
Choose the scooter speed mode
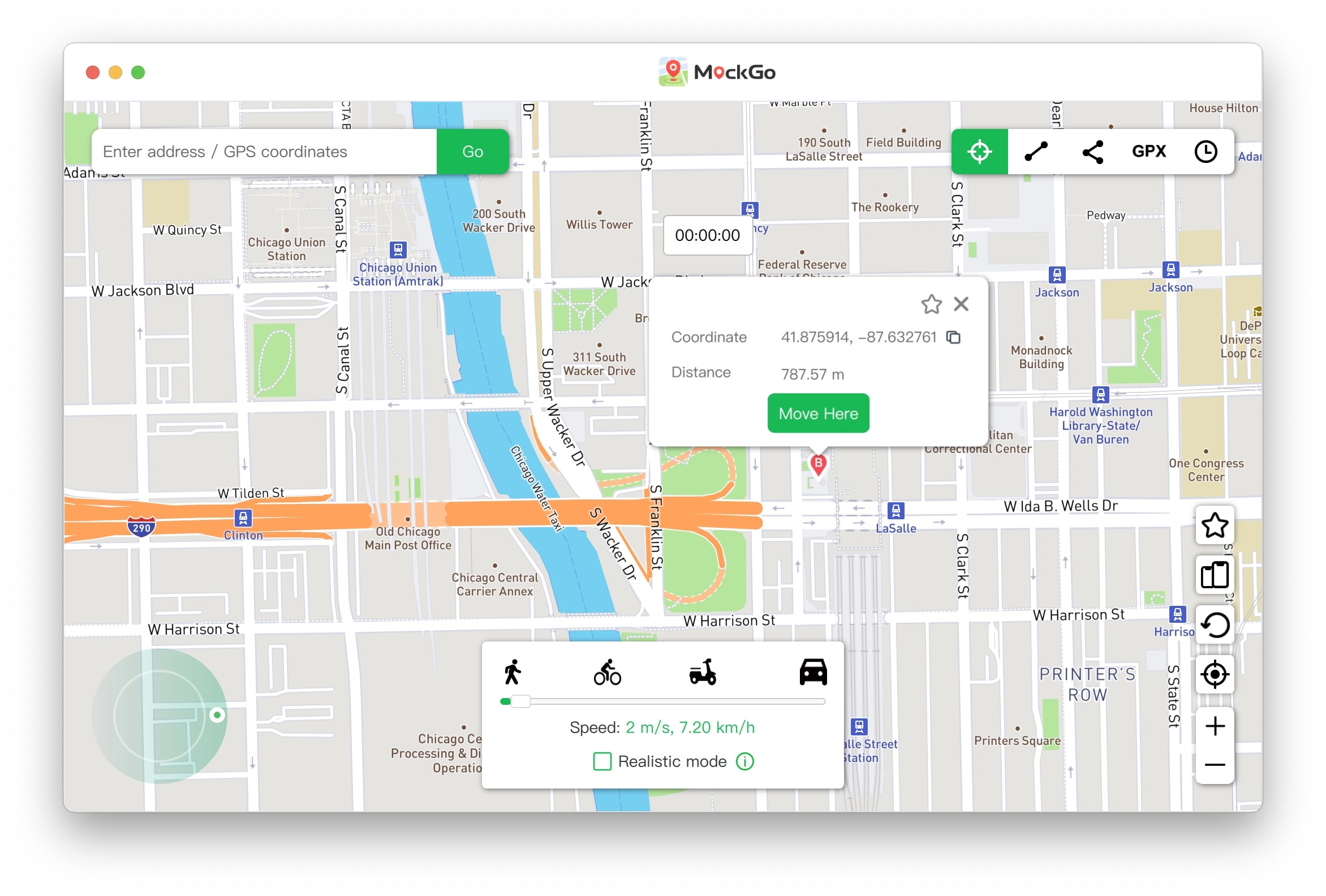[703, 671]
